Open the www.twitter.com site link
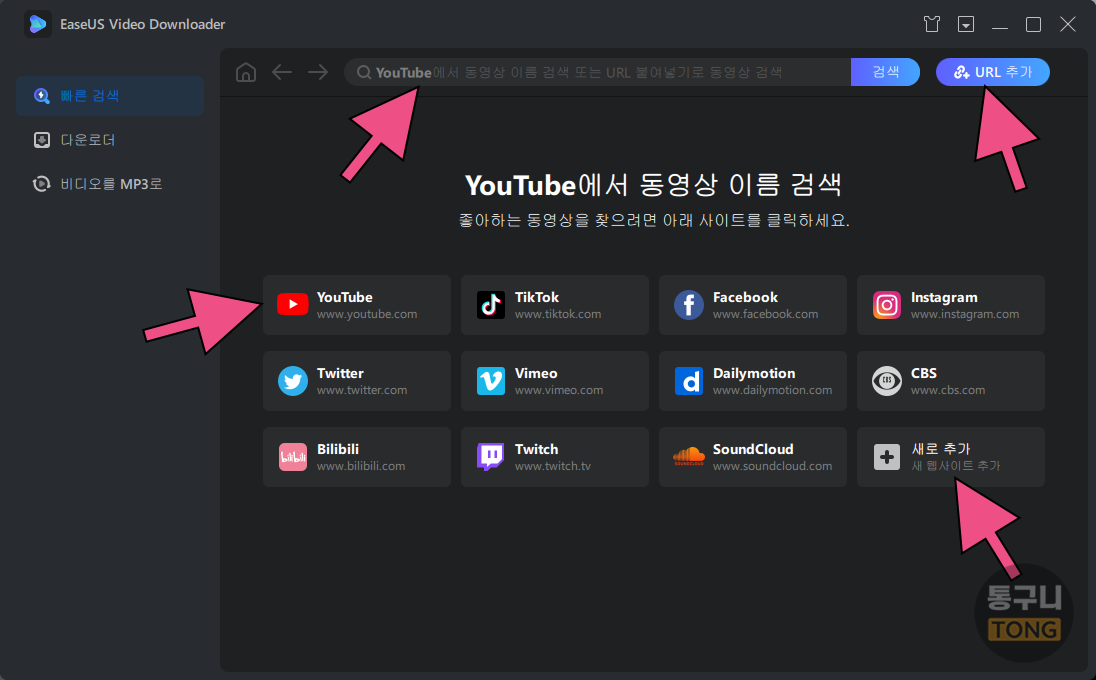 tap(362, 391)
